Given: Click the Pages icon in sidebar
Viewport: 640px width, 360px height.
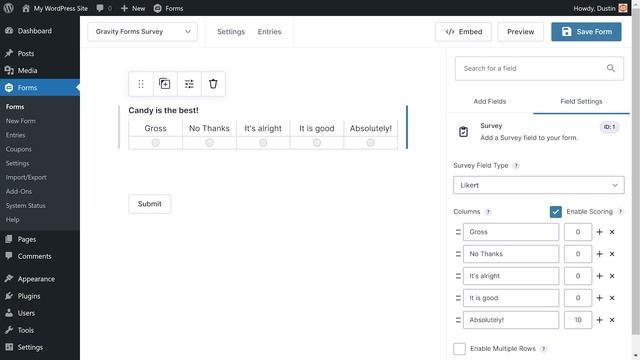Looking at the screenshot, I should click(x=9, y=239).
